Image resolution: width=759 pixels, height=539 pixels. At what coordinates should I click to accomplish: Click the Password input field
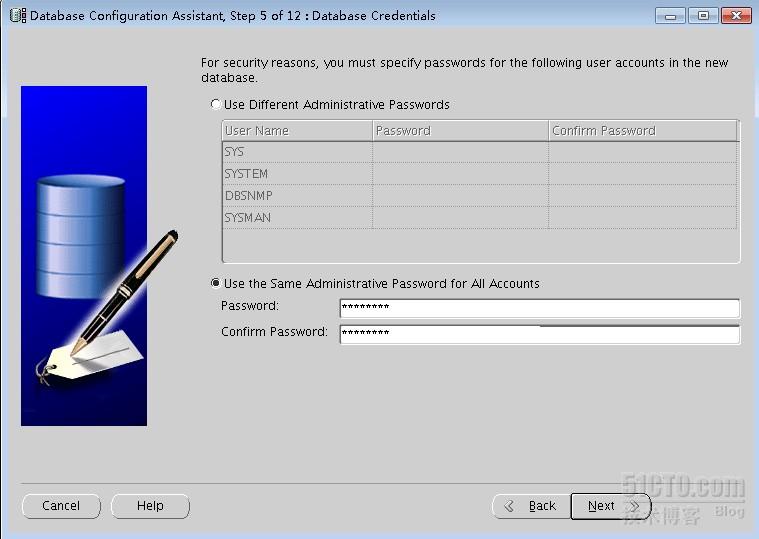540,308
